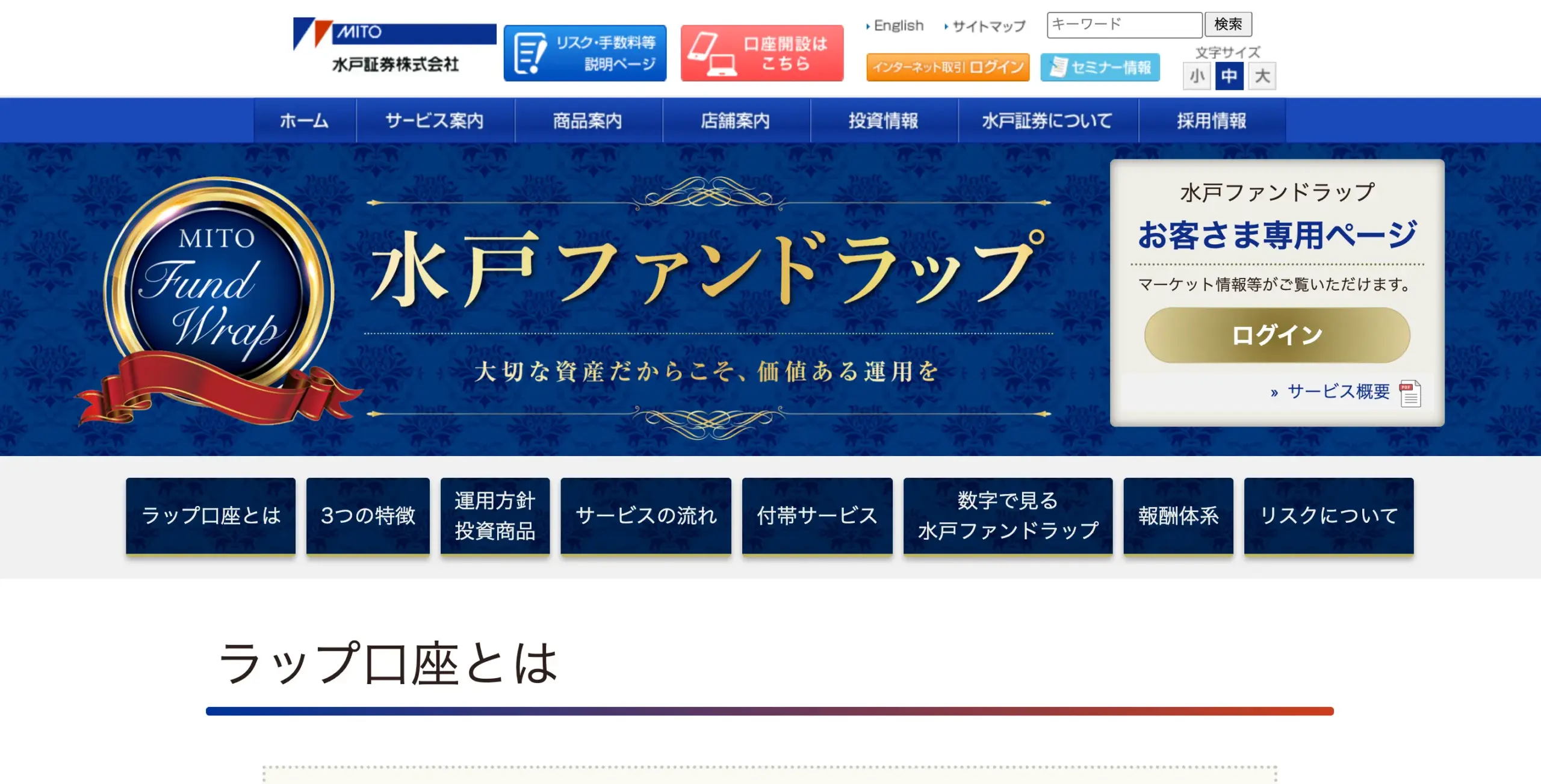Viewport: 1541px width, 784px height.
Task: Select the "Fund Wrap in numbers" tab (数字で見る水戸ファンドラップ)
Action: pos(1008,516)
